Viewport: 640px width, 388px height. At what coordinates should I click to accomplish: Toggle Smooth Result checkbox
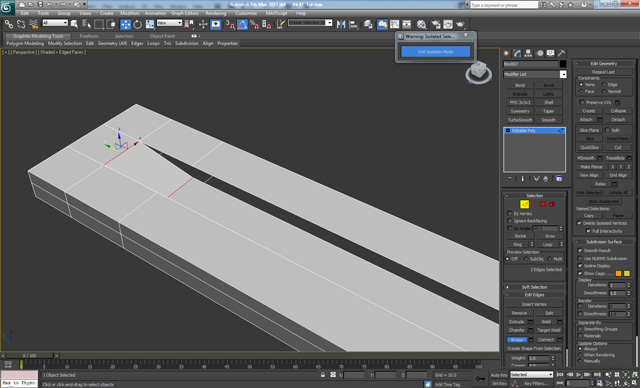point(580,251)
